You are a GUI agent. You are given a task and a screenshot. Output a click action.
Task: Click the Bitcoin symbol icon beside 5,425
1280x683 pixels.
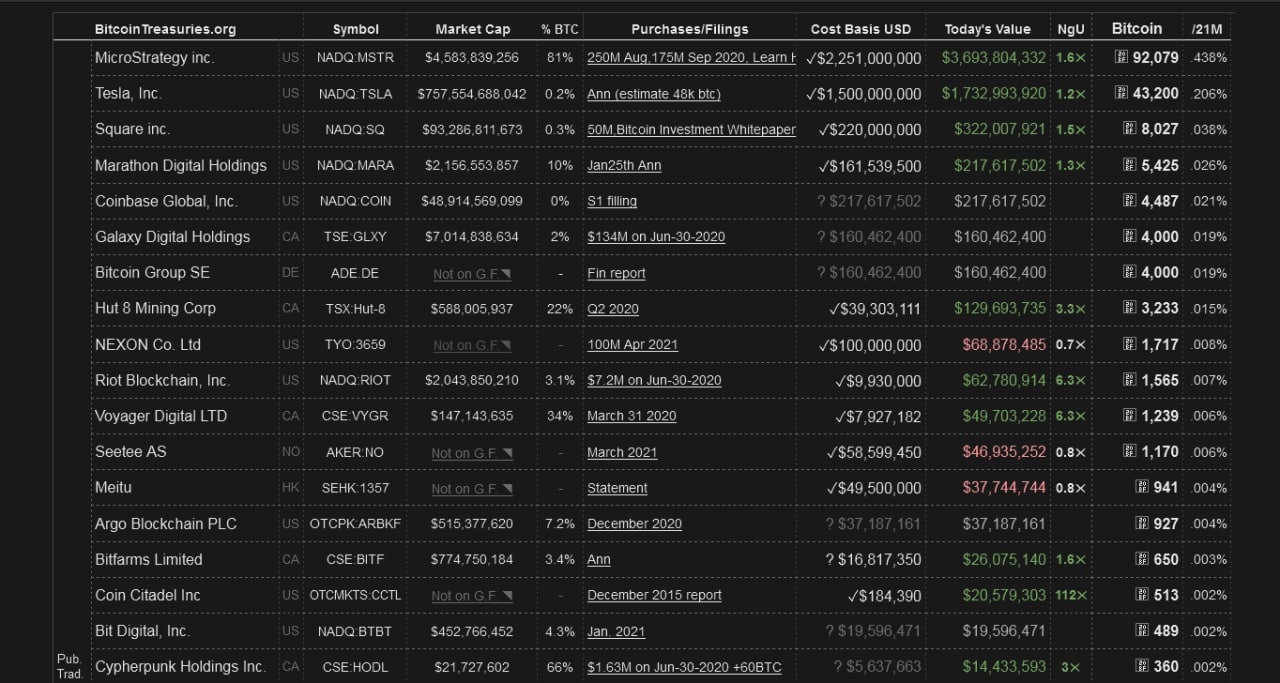coord(1130,165)
